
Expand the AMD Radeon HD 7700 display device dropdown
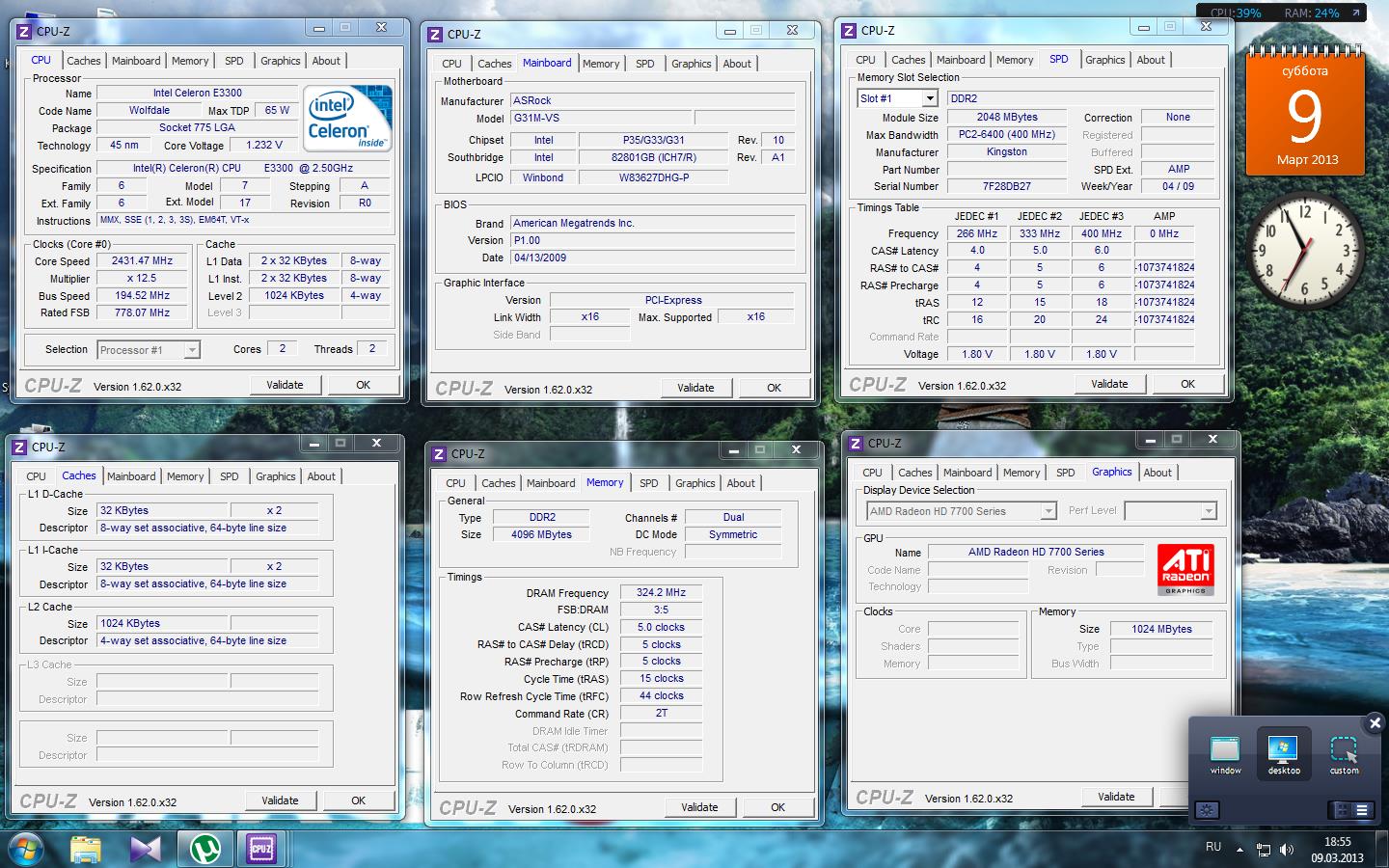(x=1048, y=511)
